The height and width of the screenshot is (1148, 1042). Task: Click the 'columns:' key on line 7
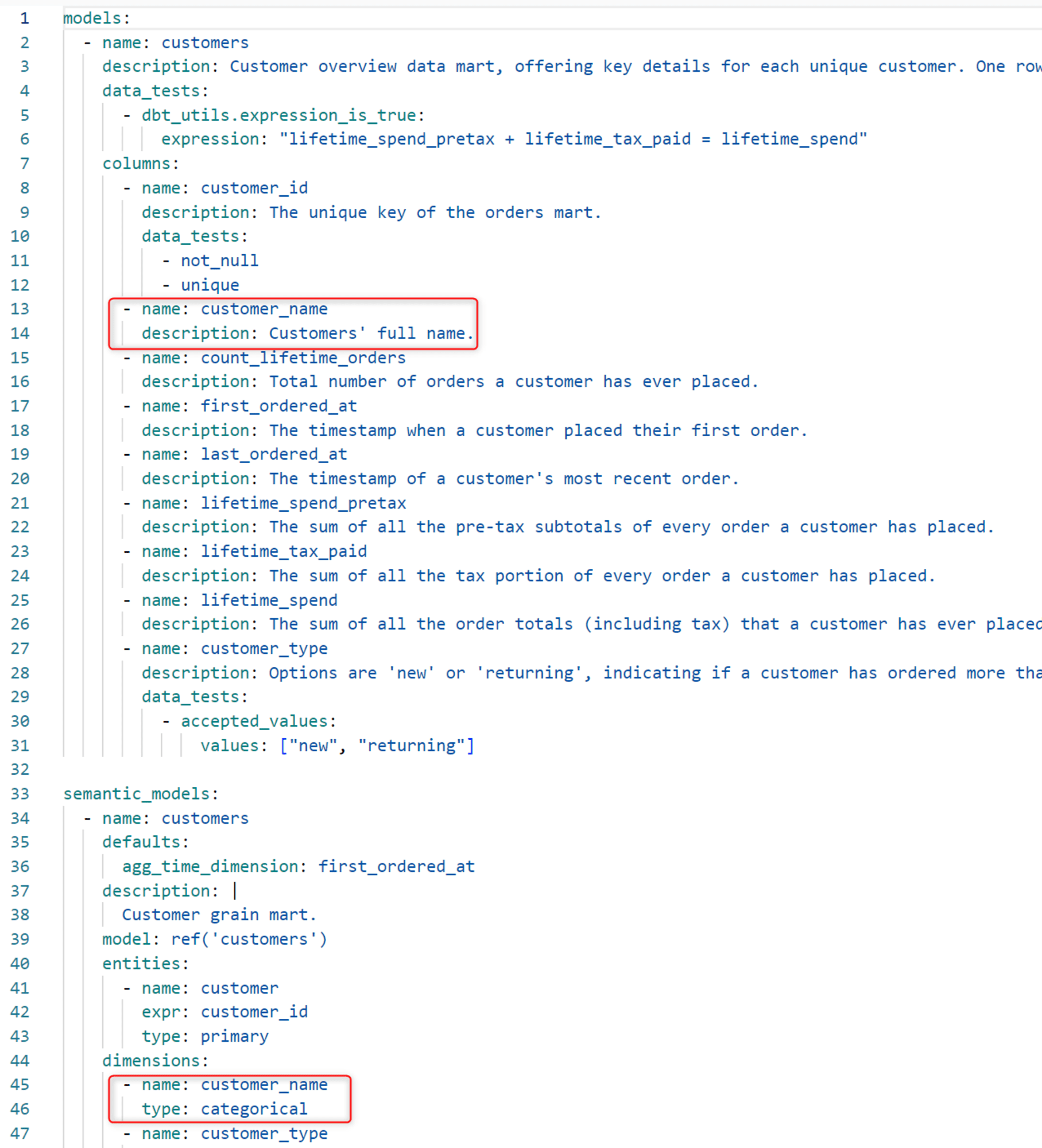[141, 164]
